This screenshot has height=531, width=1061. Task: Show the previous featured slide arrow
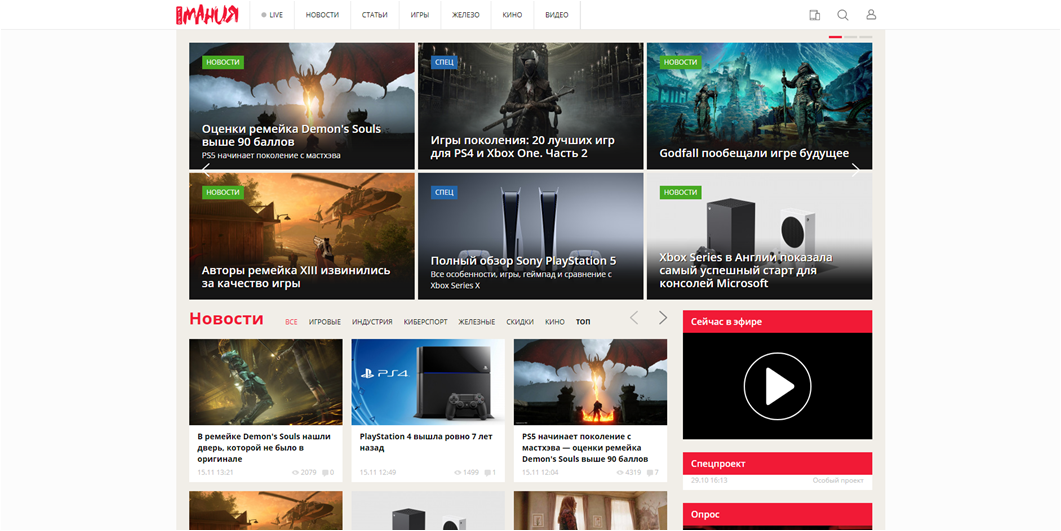click(206, 170)
